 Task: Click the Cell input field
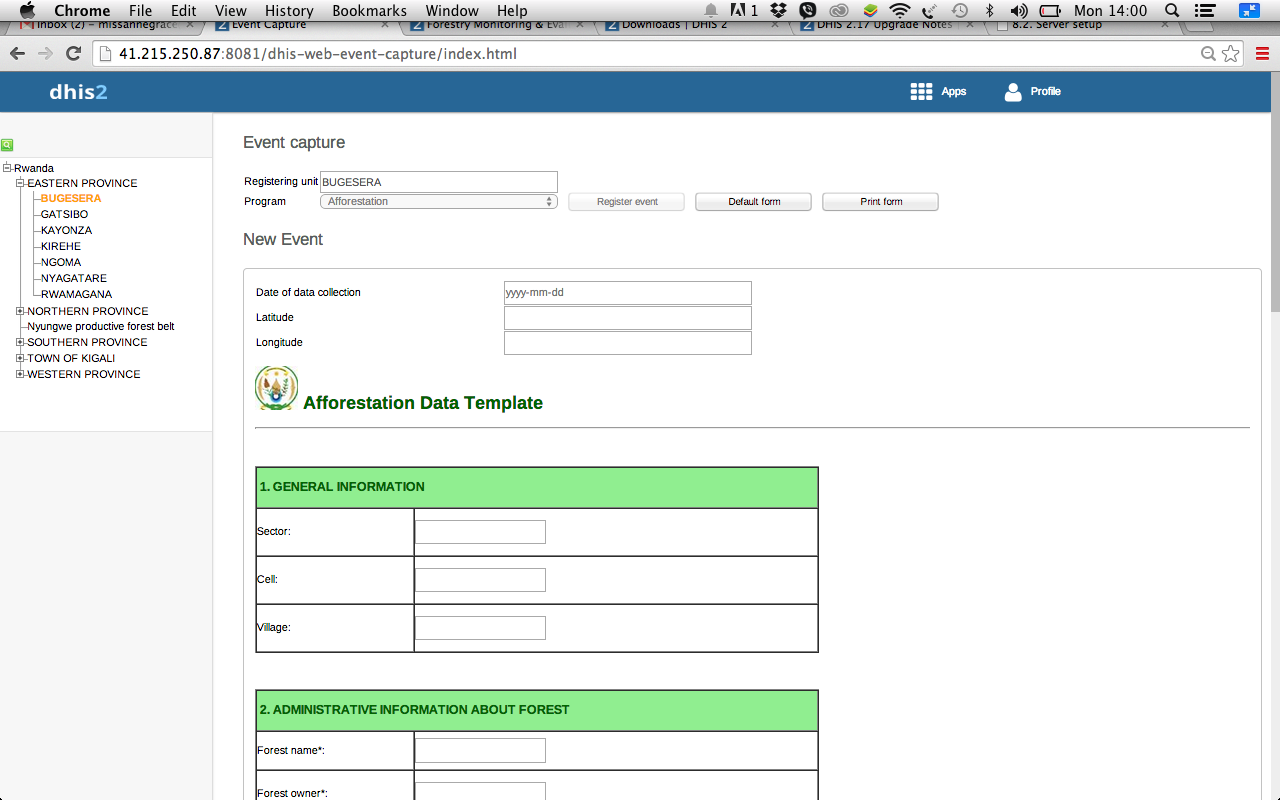coord(480,580)
